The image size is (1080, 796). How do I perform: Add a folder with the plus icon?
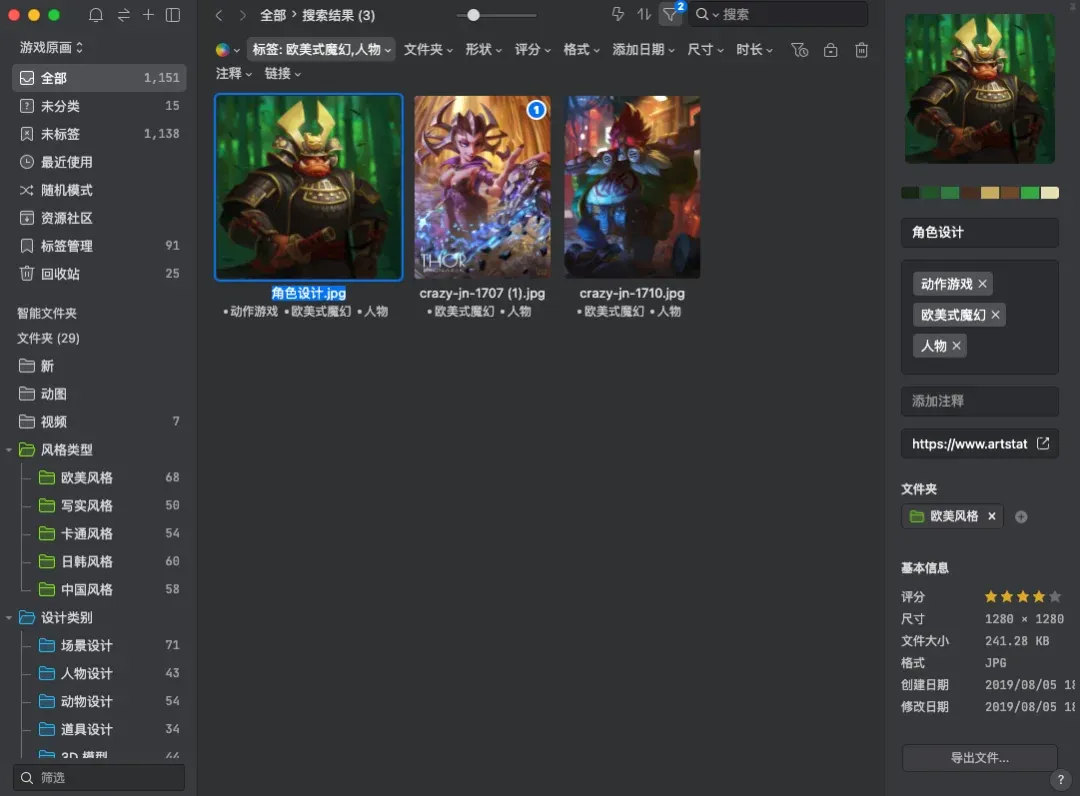click(1021, 517)
